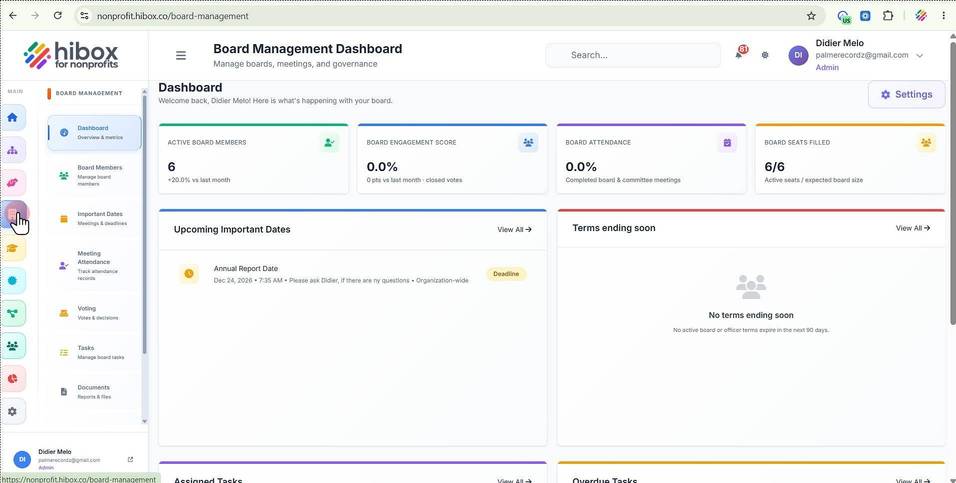Screen dimensions: 956x483
Task: Open the green workflow nodes icon in sidebar
Action: coord(13,313)
